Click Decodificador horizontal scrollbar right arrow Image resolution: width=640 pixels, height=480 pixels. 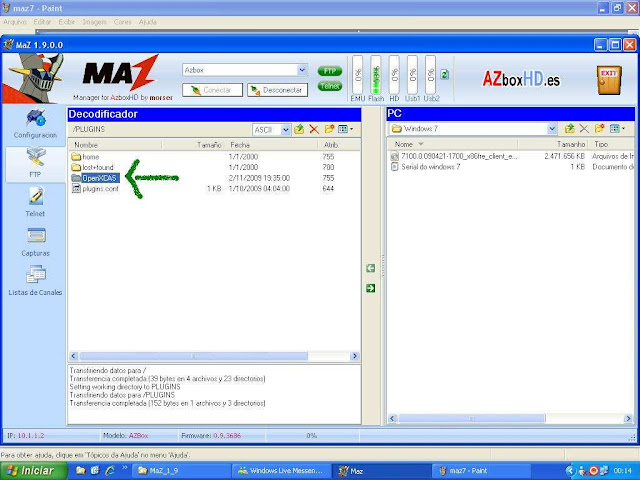[355, 356]
